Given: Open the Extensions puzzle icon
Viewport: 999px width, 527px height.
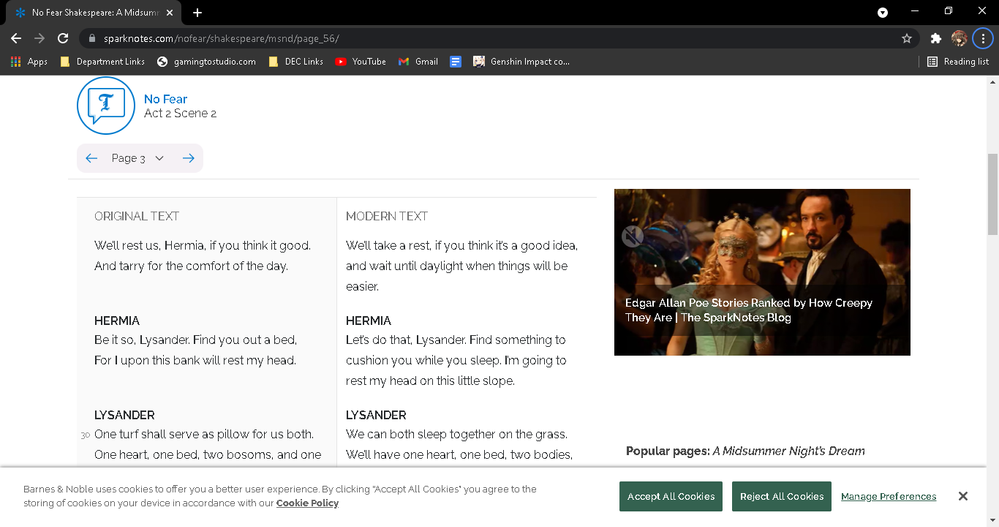Looking at the screenshot, I should tap(935, 38).
